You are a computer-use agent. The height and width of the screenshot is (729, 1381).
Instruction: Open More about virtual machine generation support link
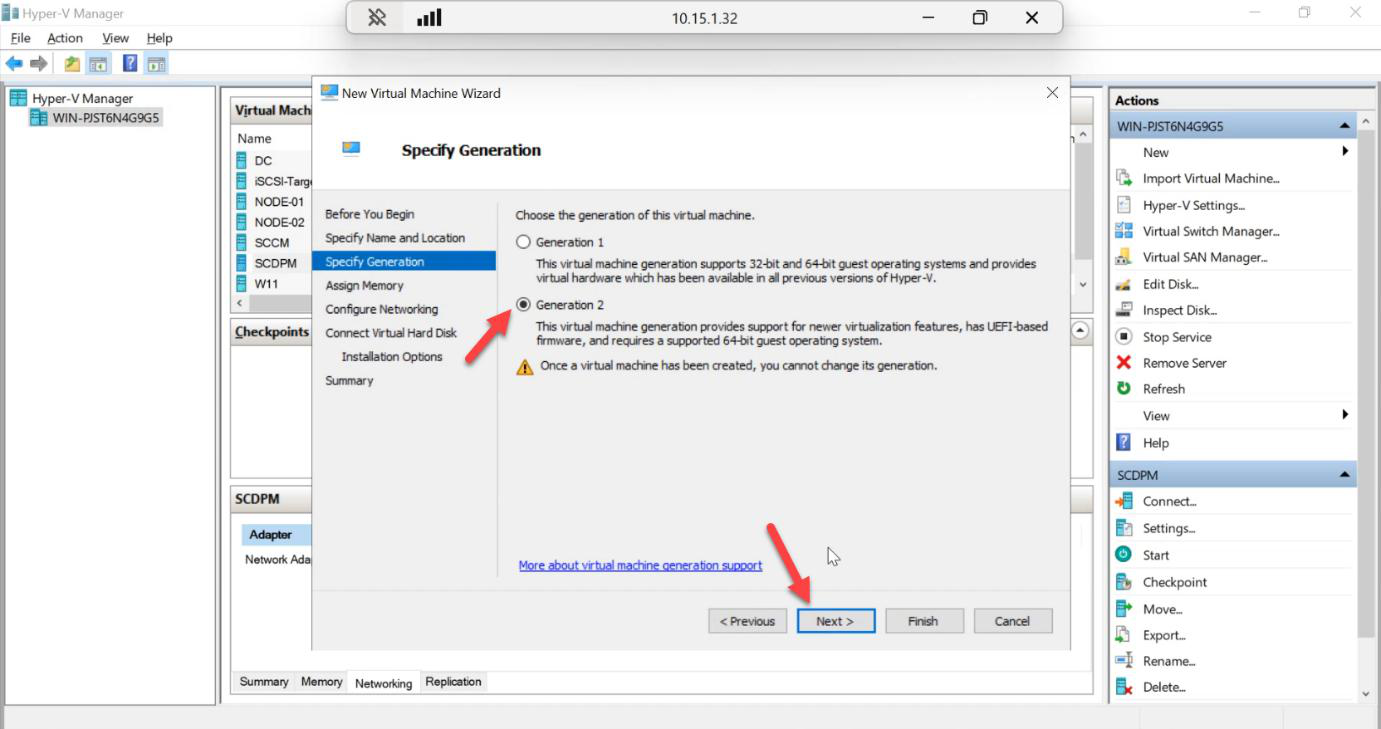pyautogui.click(x=640, y=566)
